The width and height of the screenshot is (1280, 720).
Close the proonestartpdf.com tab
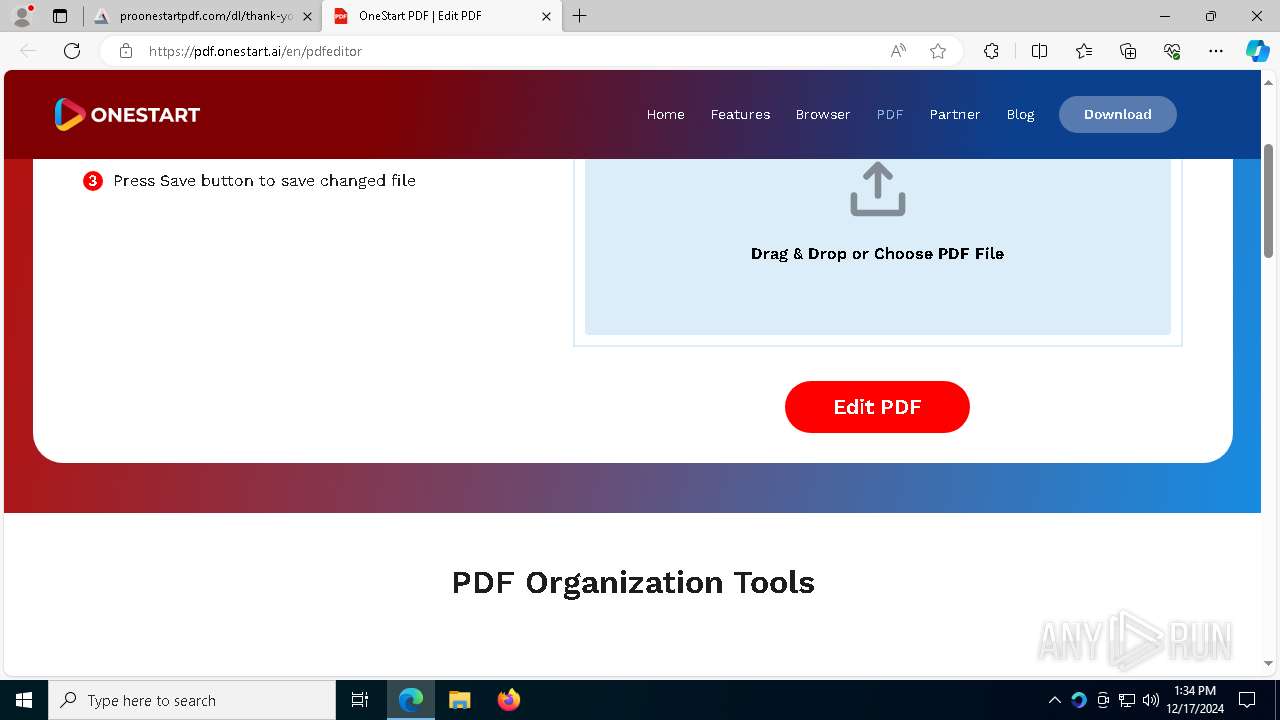tap(307, 16)
